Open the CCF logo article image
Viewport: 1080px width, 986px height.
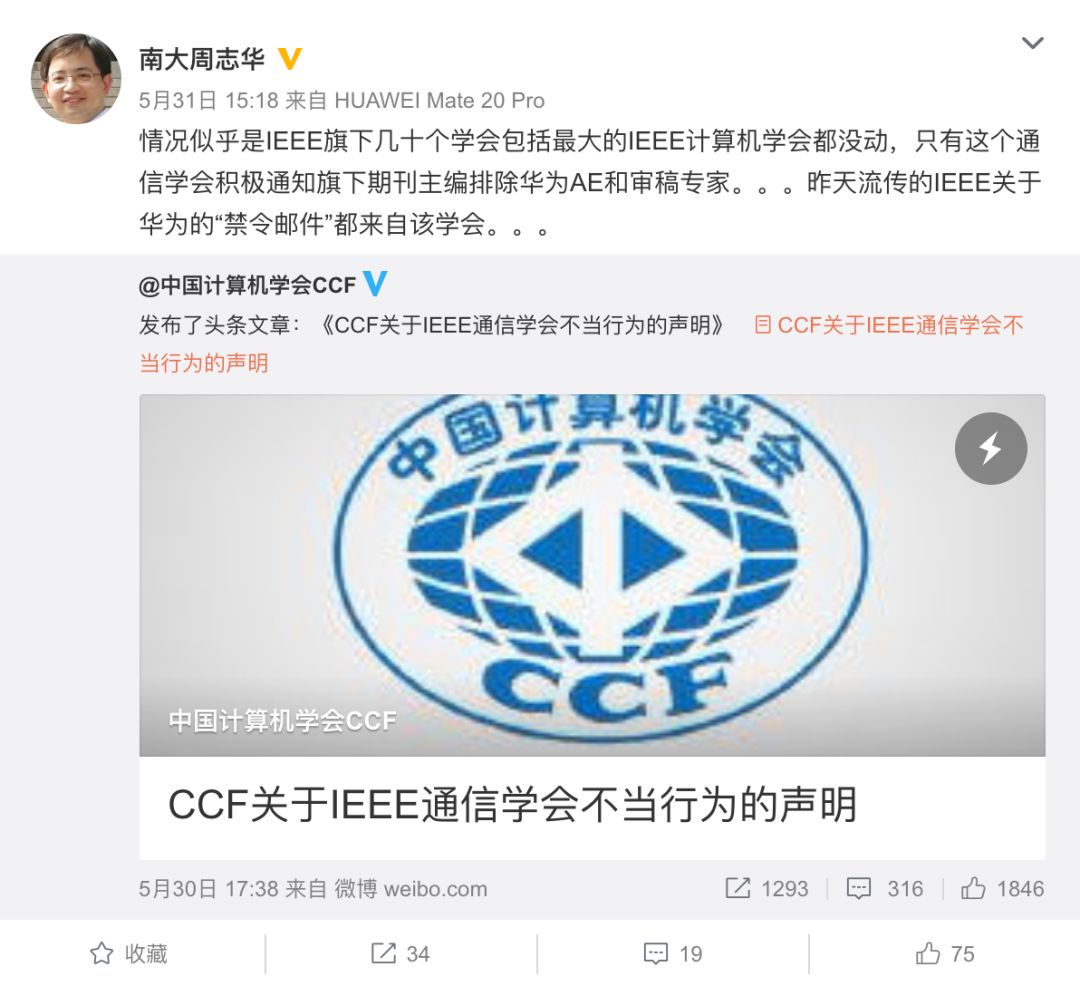tap(592, 575)
